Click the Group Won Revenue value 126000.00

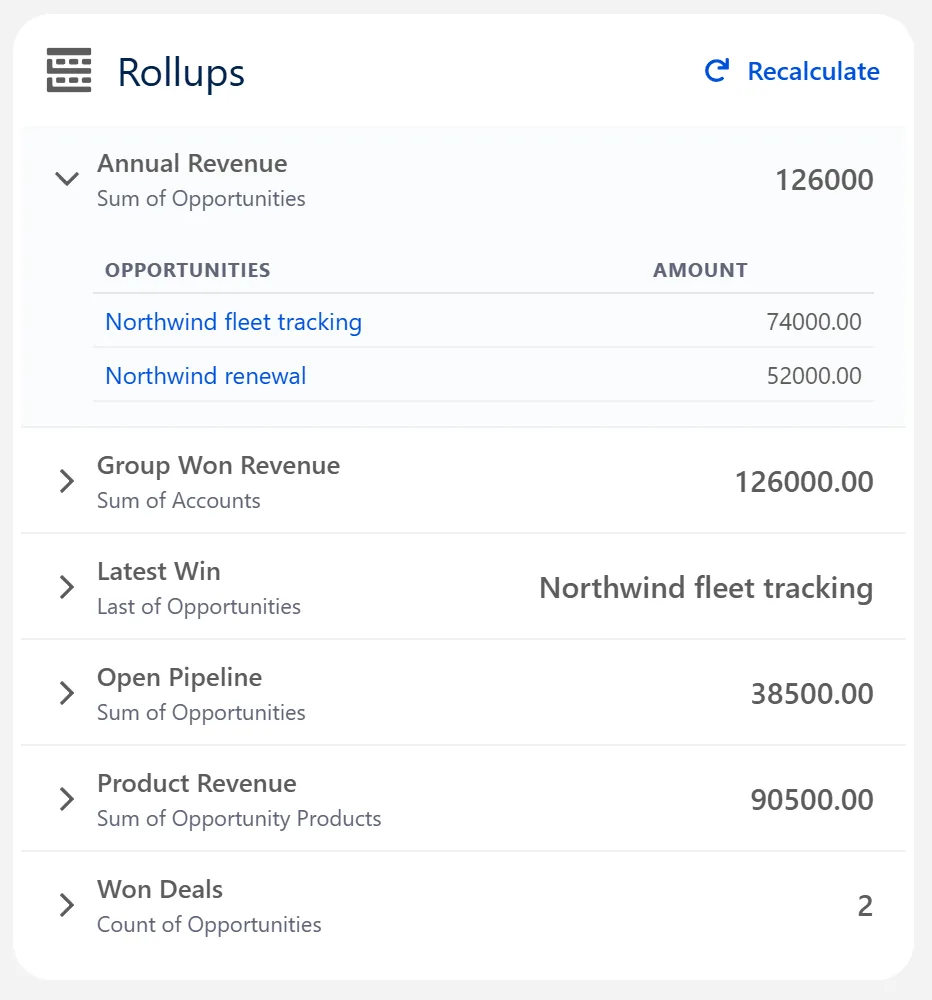coord(804,482)
